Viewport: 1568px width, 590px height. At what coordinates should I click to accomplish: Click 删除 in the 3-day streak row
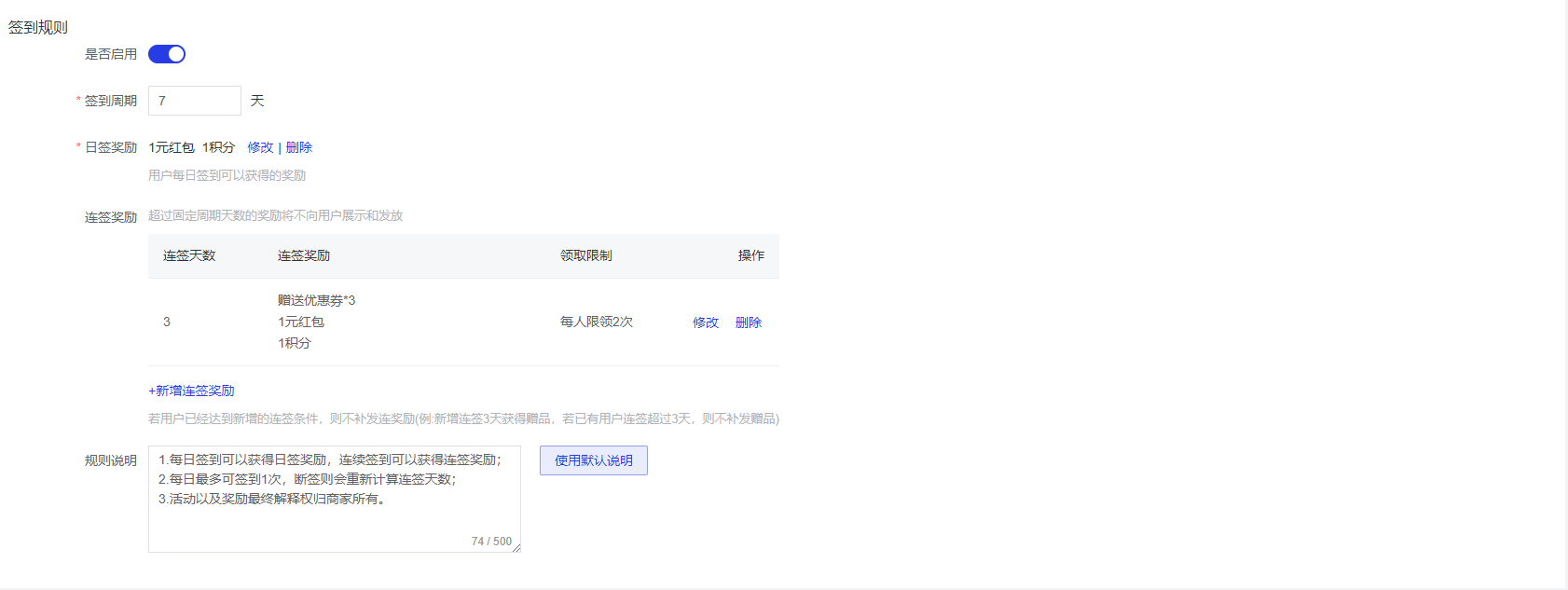coord(749,322)
